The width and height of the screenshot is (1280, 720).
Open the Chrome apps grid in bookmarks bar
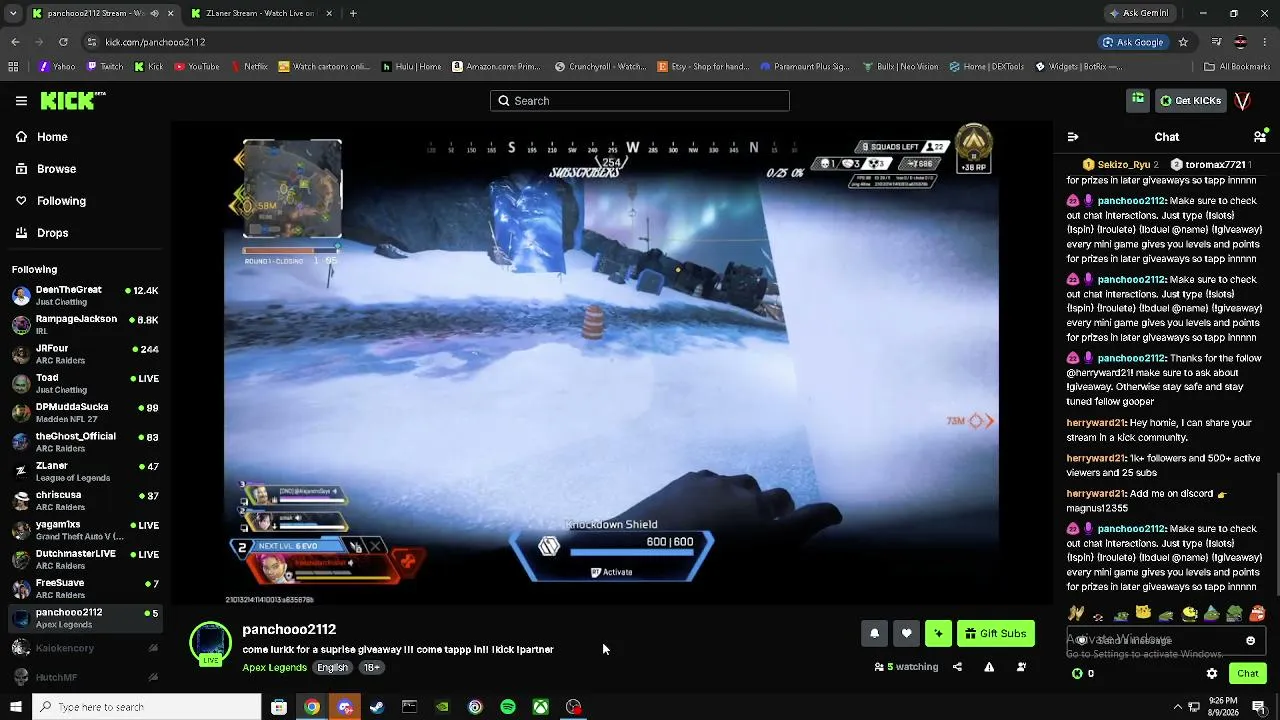[x=13, y=67]
